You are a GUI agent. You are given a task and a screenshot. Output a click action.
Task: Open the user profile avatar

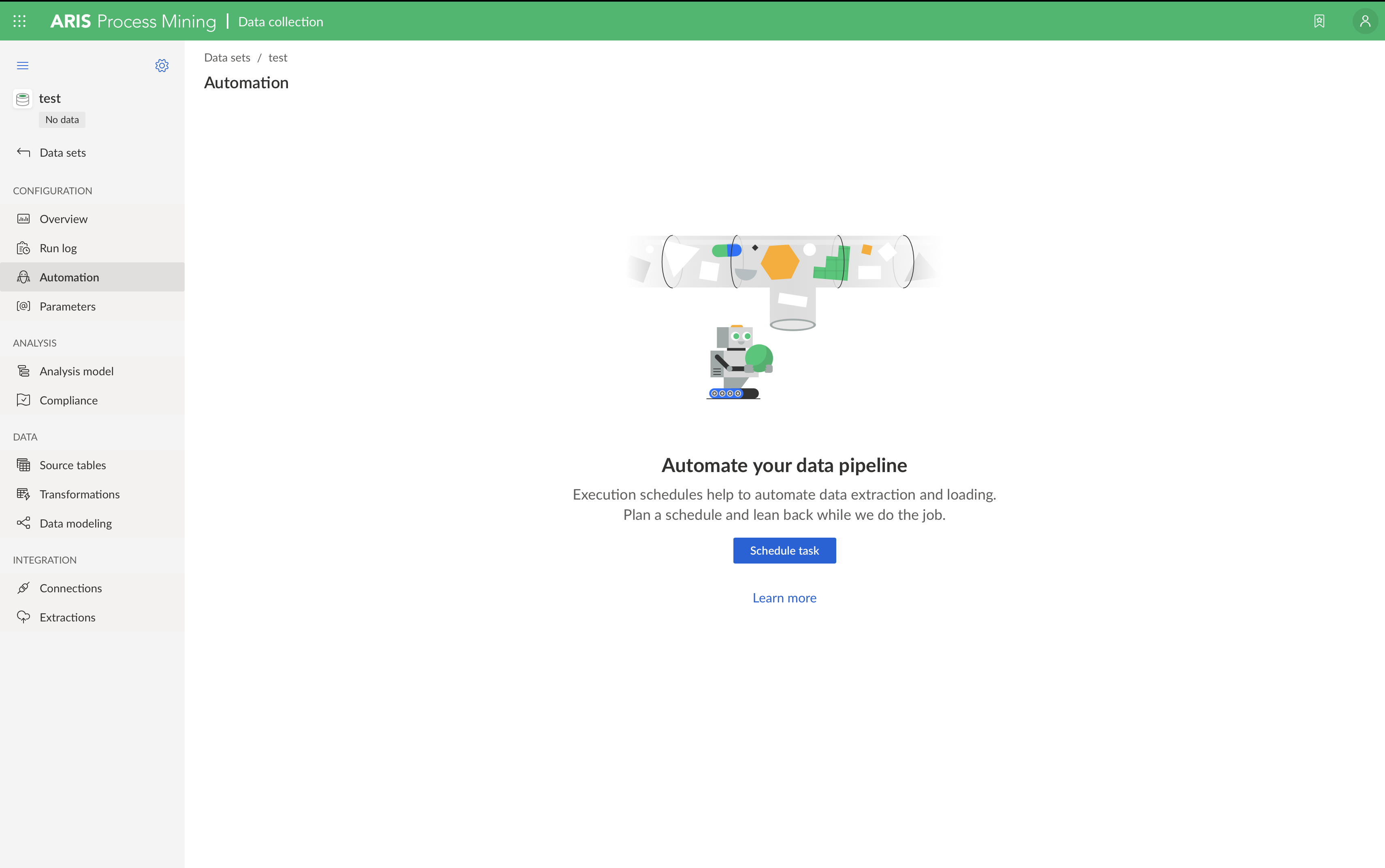pos(1365,21)
